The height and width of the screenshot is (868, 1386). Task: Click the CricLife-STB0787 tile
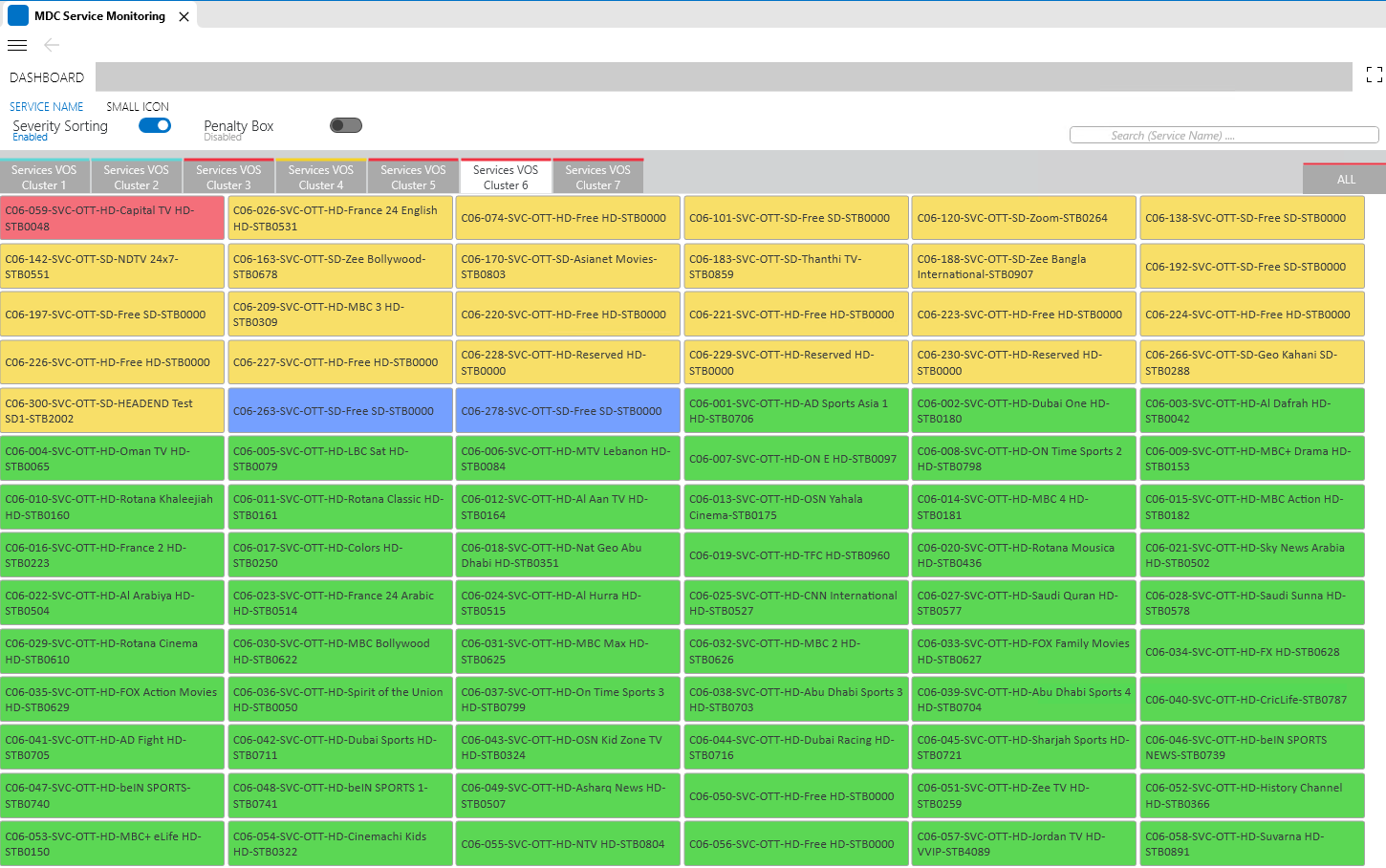click(x=1252, y=700)
